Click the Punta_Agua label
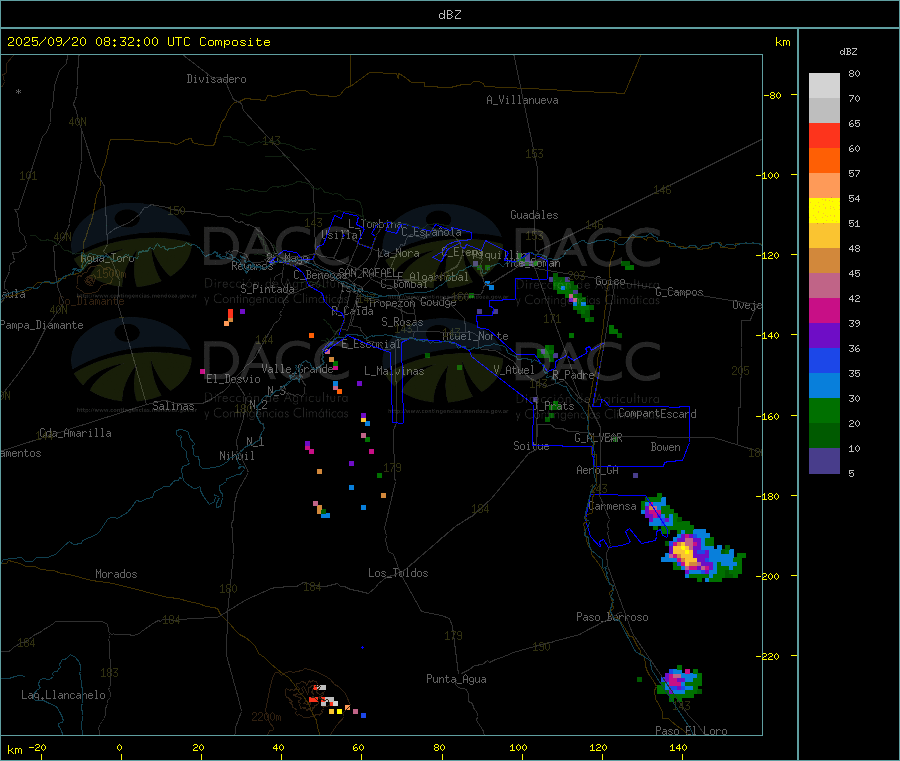This screenshot has width=900, height=761. tap(456, 679)
